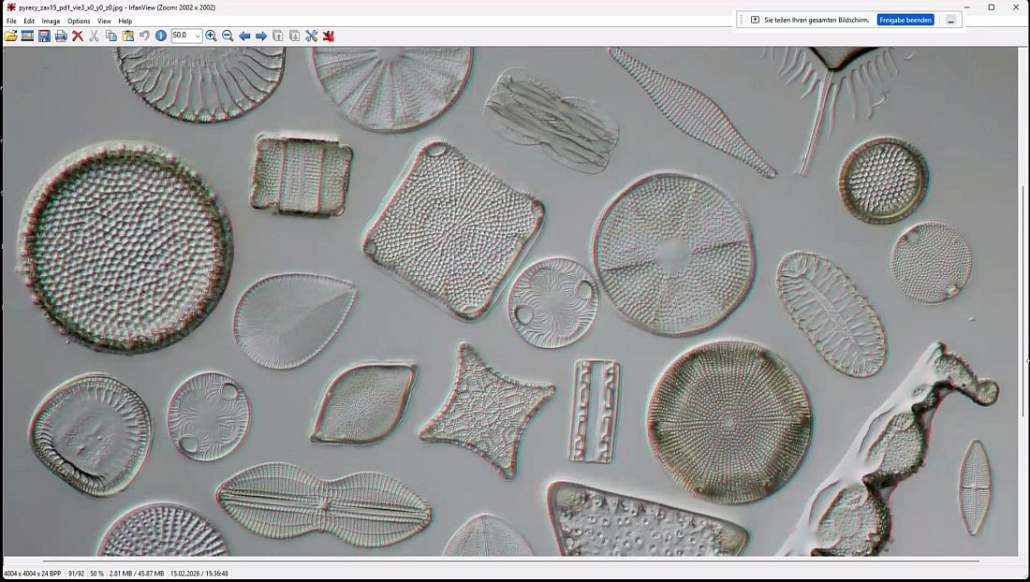Click the Freigabe beenden button
Image resolution: width=1030 pixels, height=582 pixels.
pyautogui.click(x=905, y=20)
